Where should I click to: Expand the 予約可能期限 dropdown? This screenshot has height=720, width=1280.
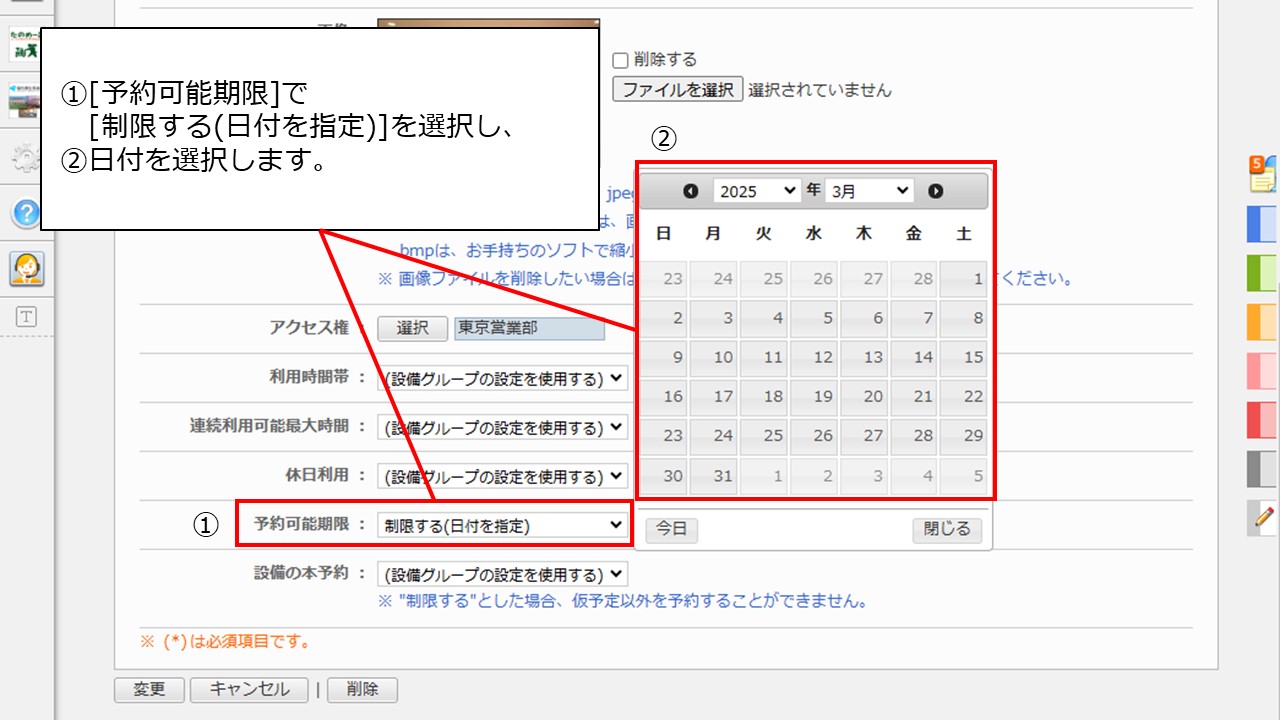(503, 526)
